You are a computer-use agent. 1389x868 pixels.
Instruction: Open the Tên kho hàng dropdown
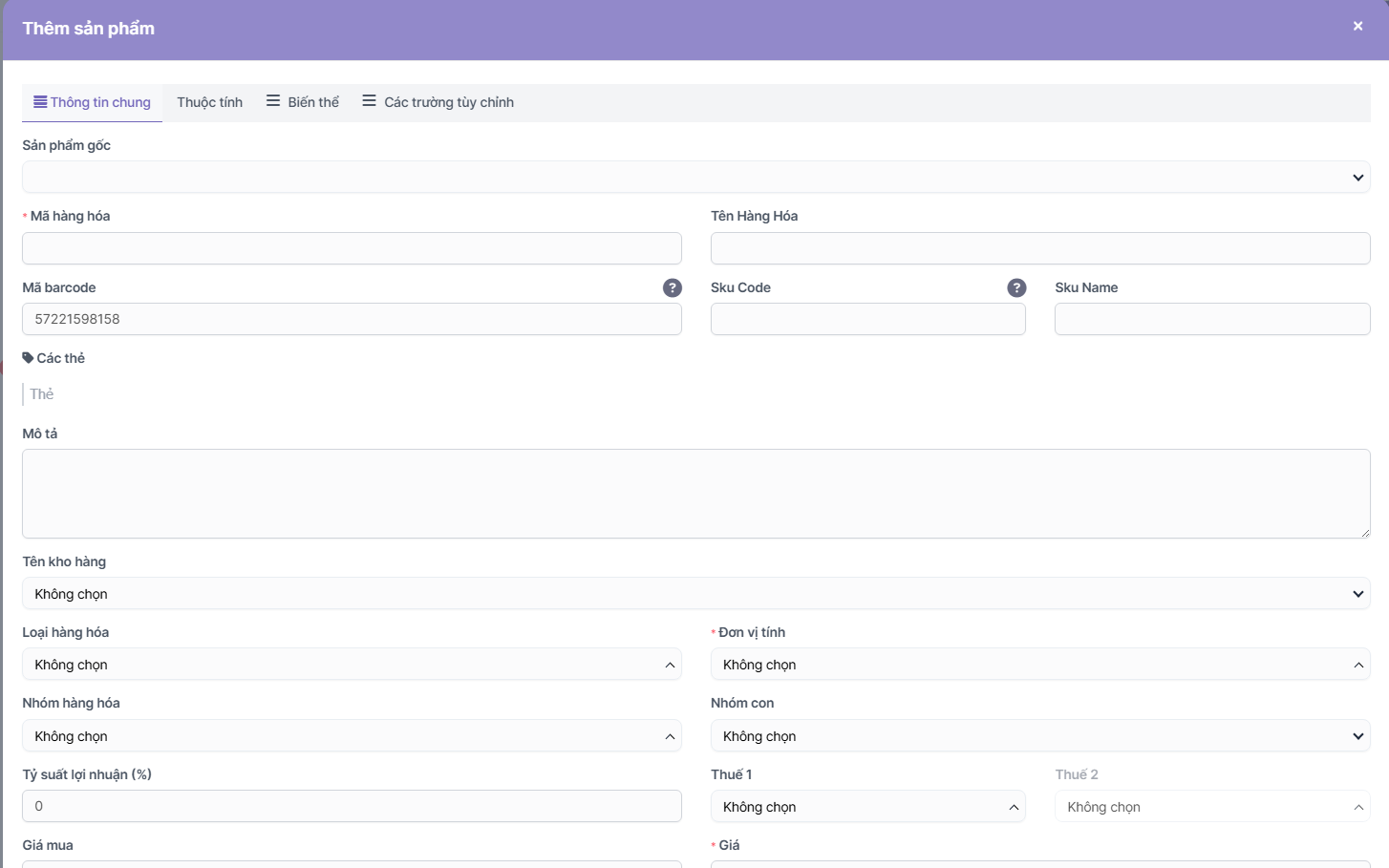tap(695, 594)
